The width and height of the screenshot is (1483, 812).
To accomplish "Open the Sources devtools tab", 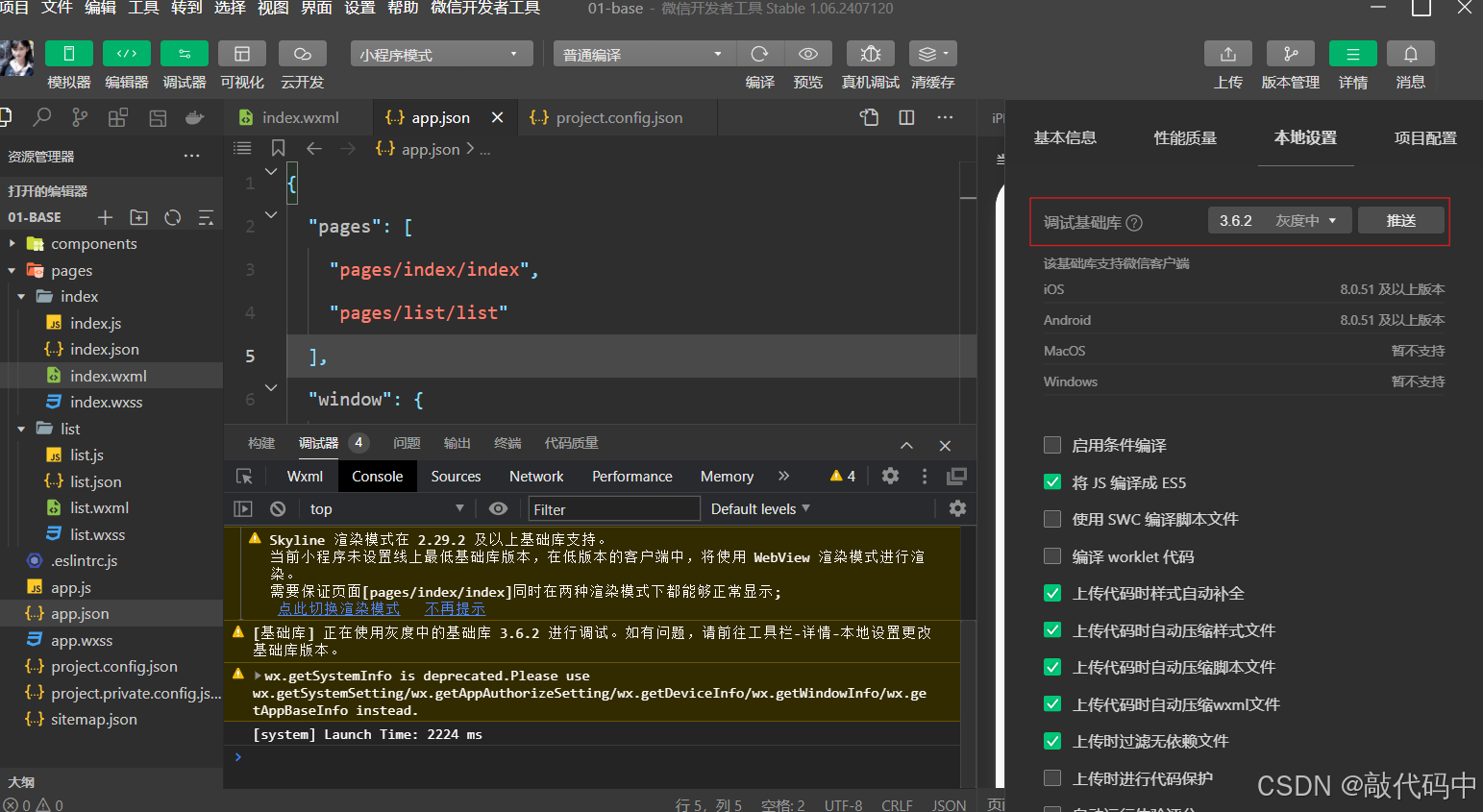I will pos(456,476).
